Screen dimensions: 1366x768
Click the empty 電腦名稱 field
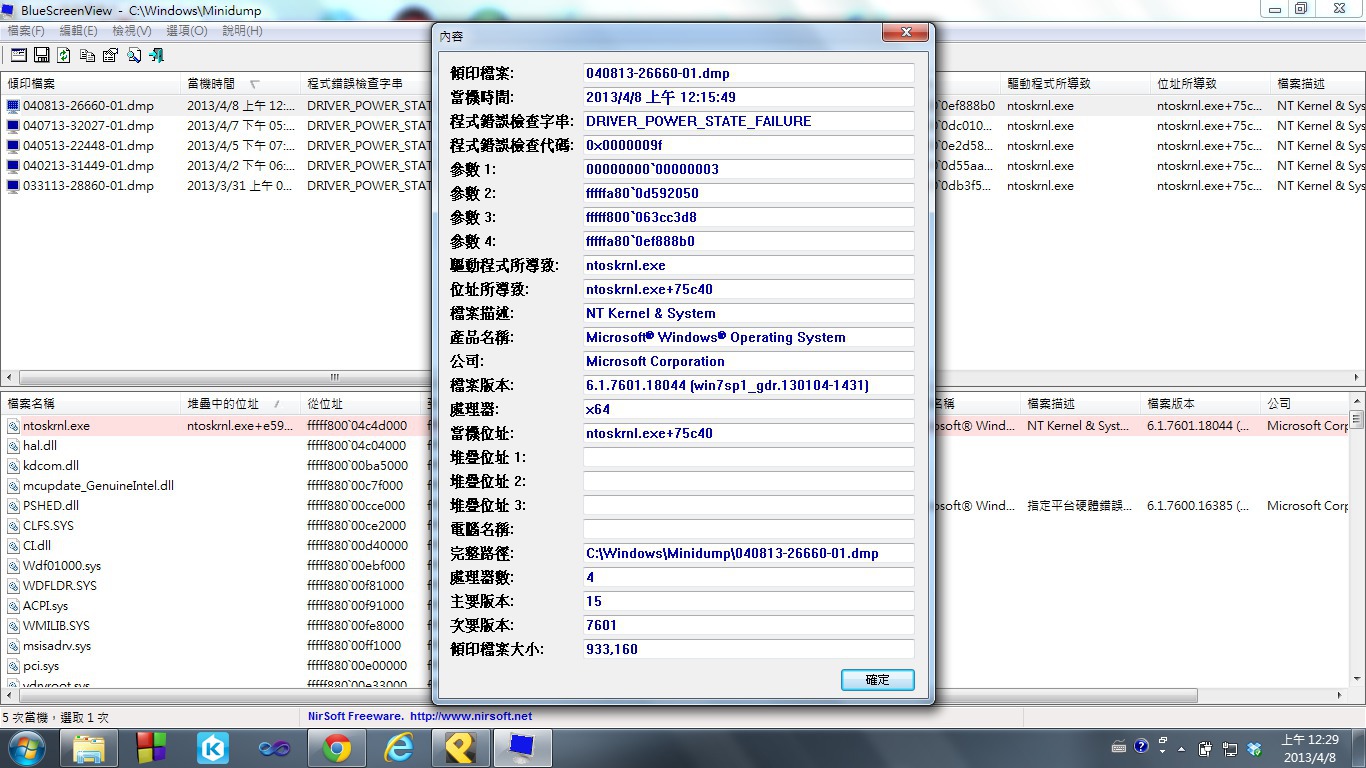pyautogui.click(x=749, y=529)
